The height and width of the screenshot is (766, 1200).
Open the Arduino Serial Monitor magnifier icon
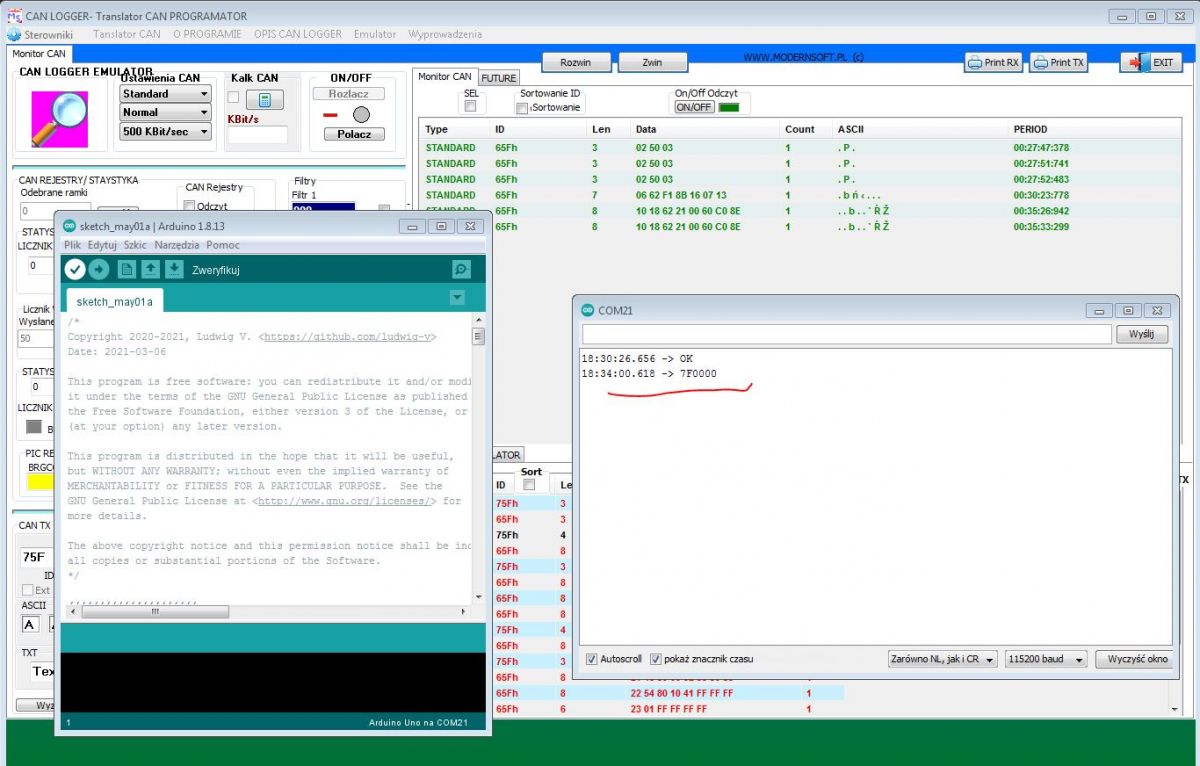[x=461, y=269]
